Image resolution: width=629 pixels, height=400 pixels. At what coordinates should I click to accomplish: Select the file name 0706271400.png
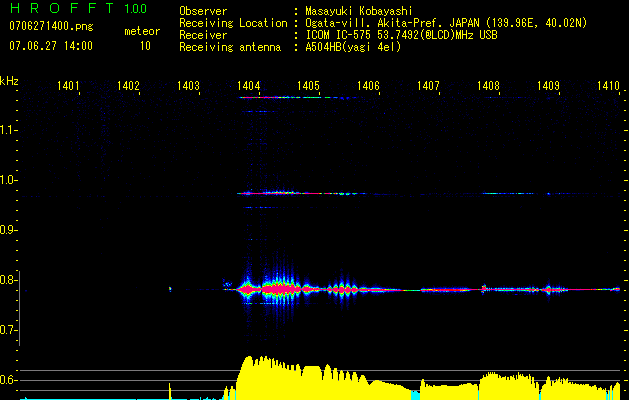[x=51, y=26]
